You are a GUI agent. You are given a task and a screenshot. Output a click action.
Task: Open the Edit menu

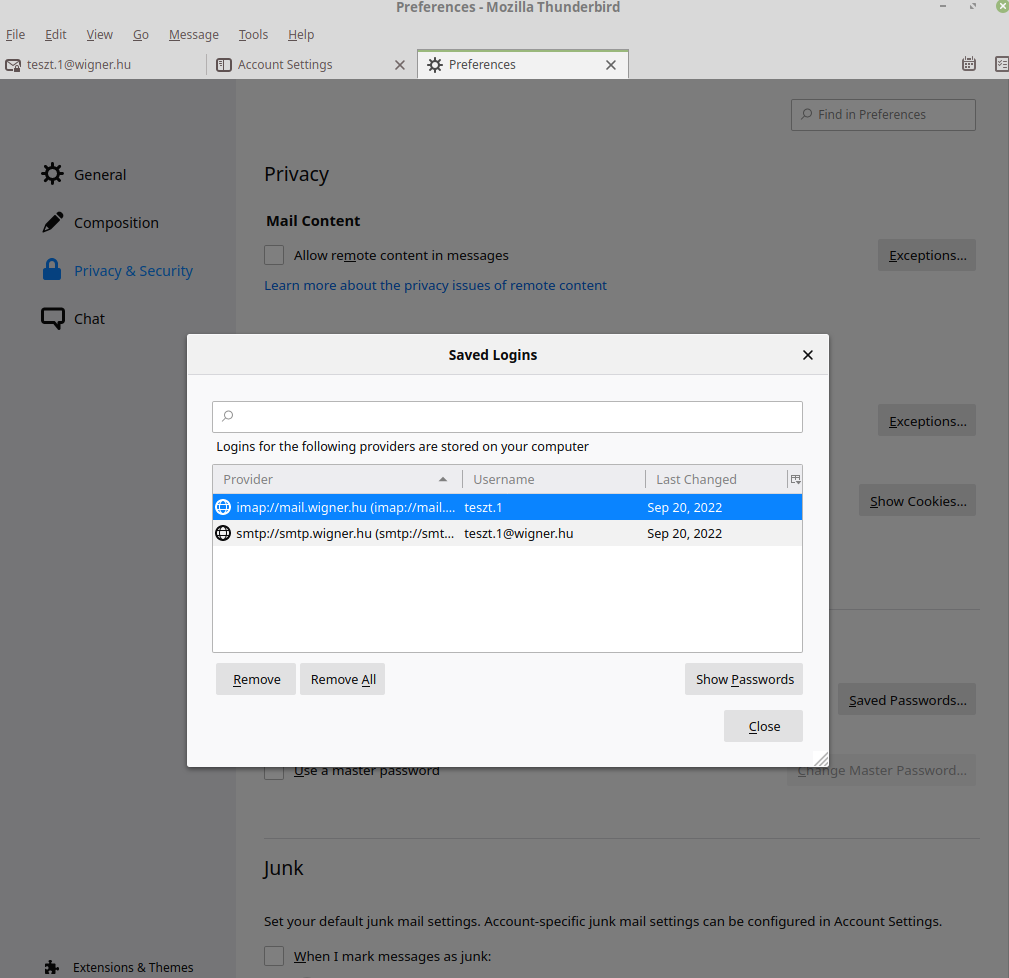pyautogui.click(x=55, y=35)
